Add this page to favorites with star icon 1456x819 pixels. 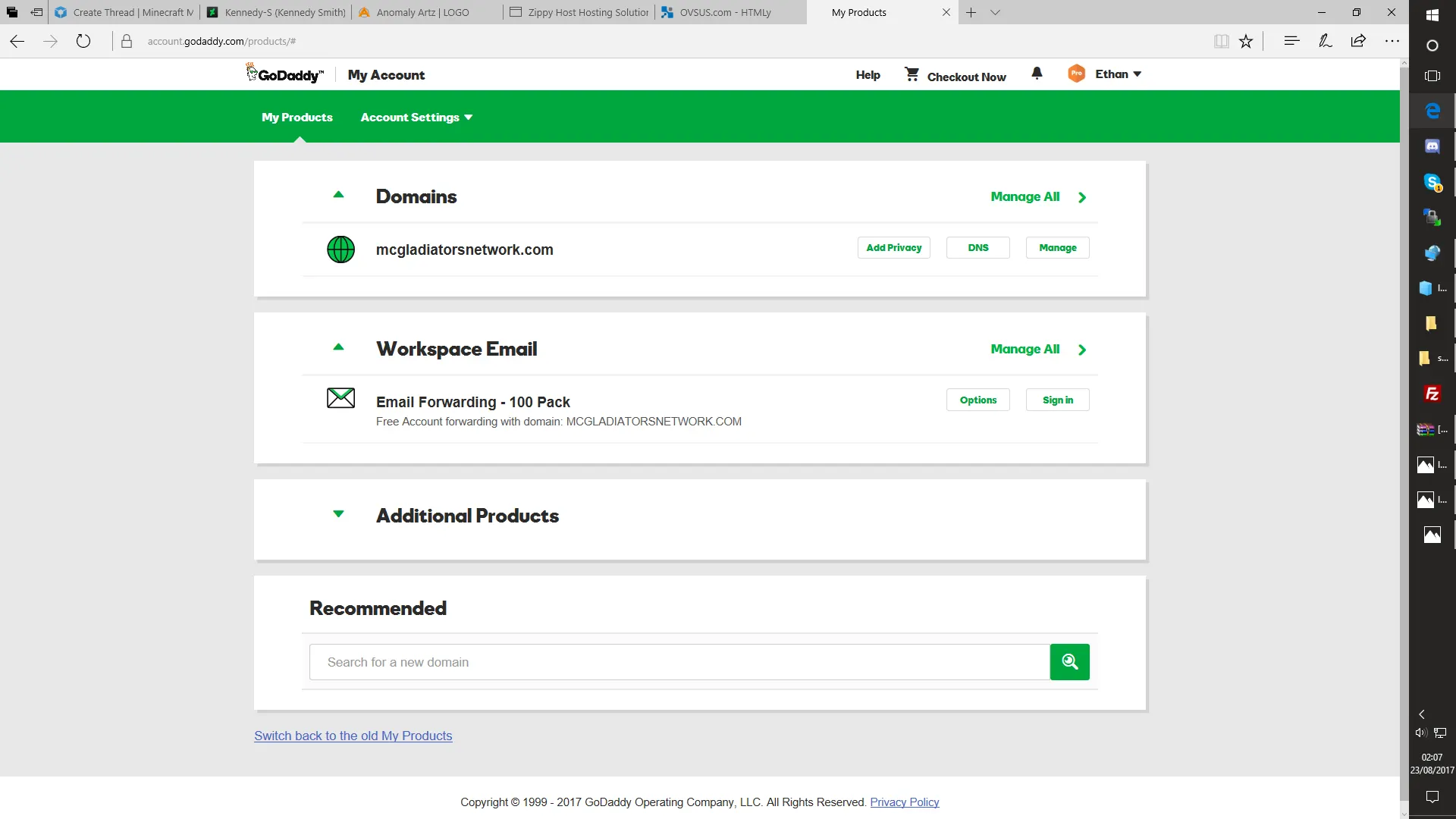click(x=1246, y=42)
